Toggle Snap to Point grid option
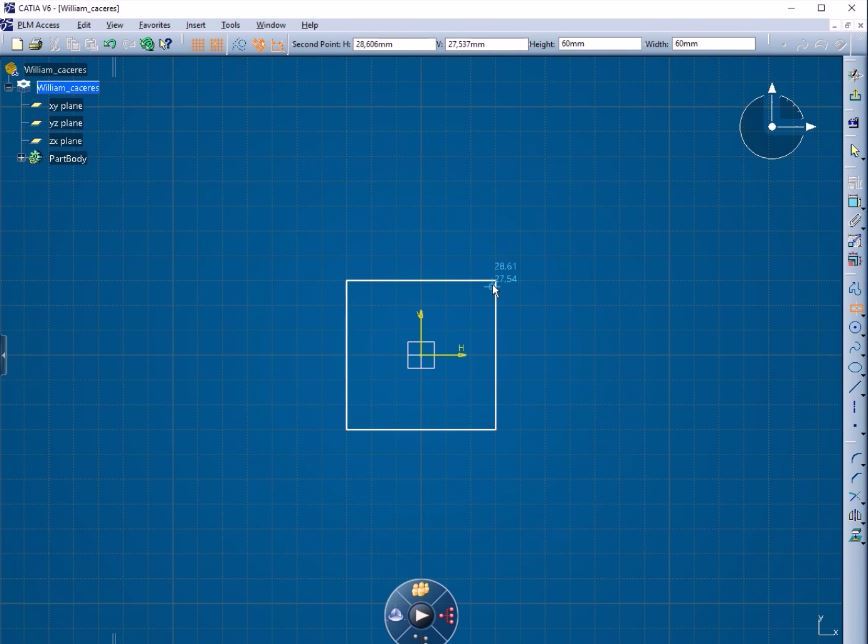The height and width of the screenshot is (644, 868). coord(216,44)
